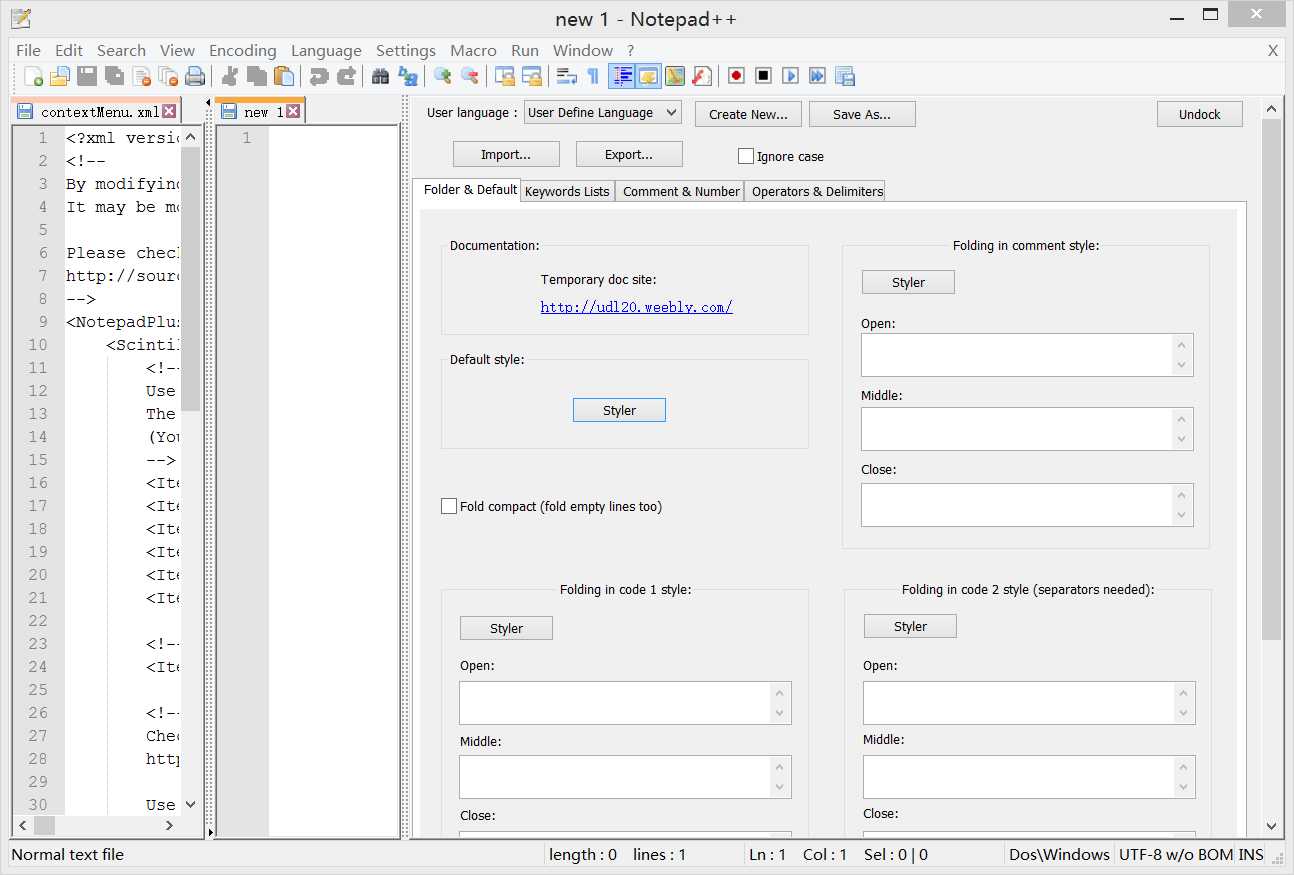Open the Document Map toolbar icon
The image size is (1294, 875).
675,76
